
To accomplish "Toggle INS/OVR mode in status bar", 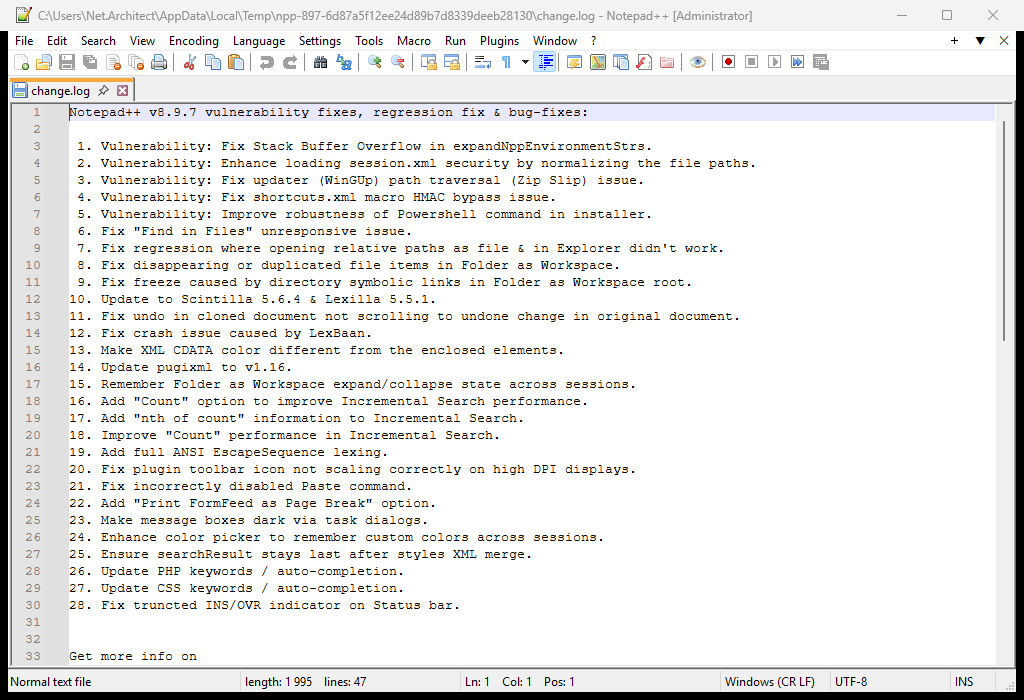I will (x=964, y=682).
